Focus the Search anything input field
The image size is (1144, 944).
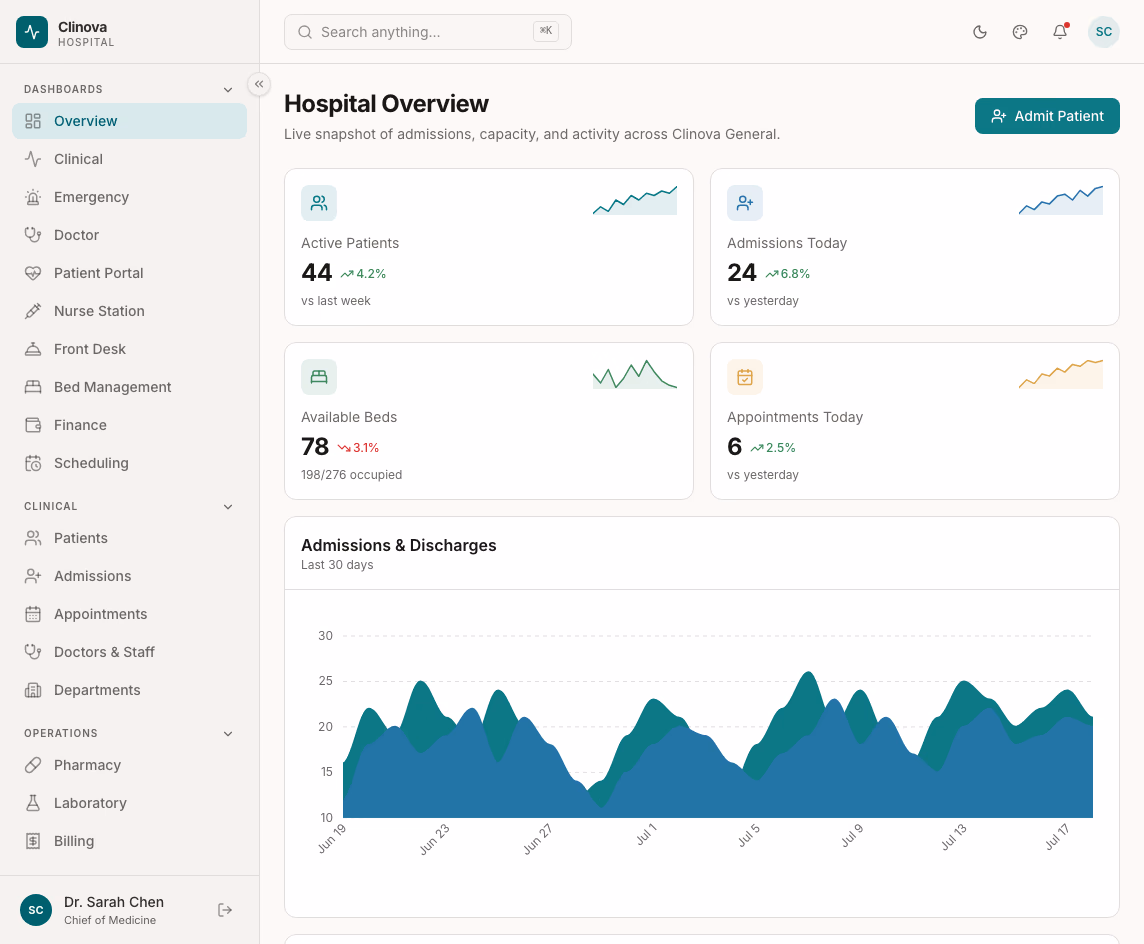tap(428, 32)
